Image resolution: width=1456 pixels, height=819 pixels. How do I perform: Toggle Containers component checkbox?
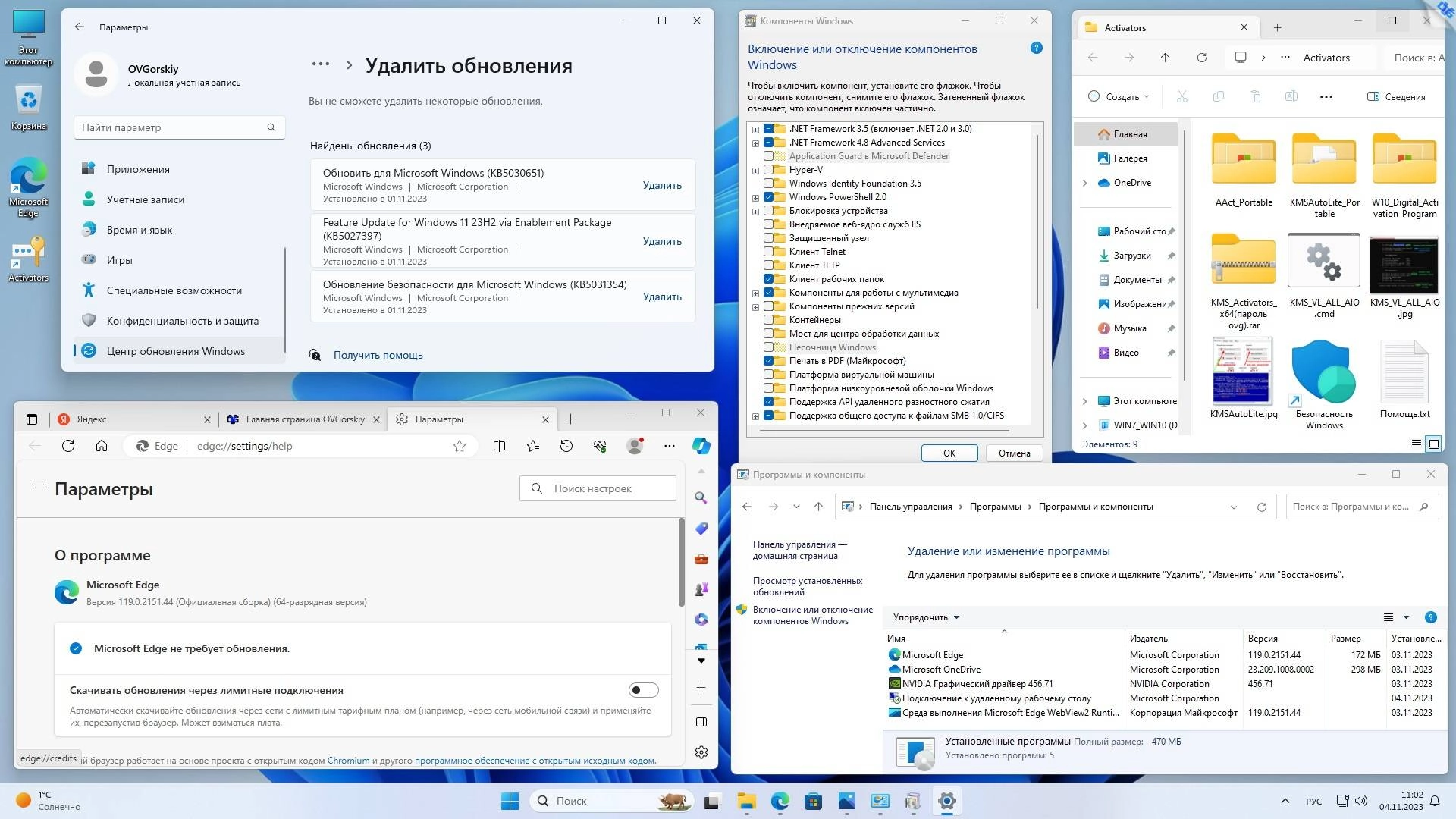pos(768,320)
